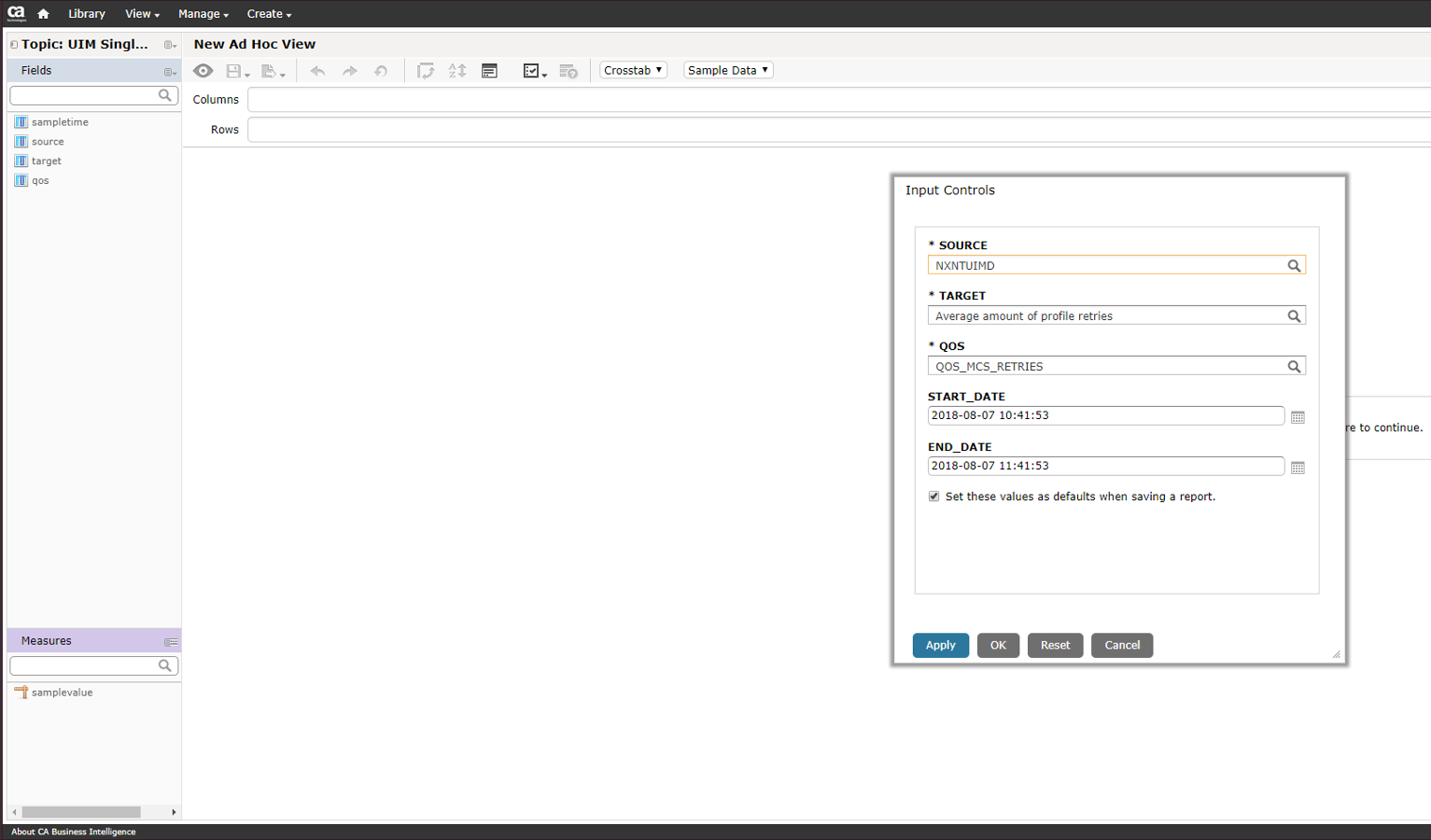Select the source field
The image size is (1431, 840).
[48, 142]
